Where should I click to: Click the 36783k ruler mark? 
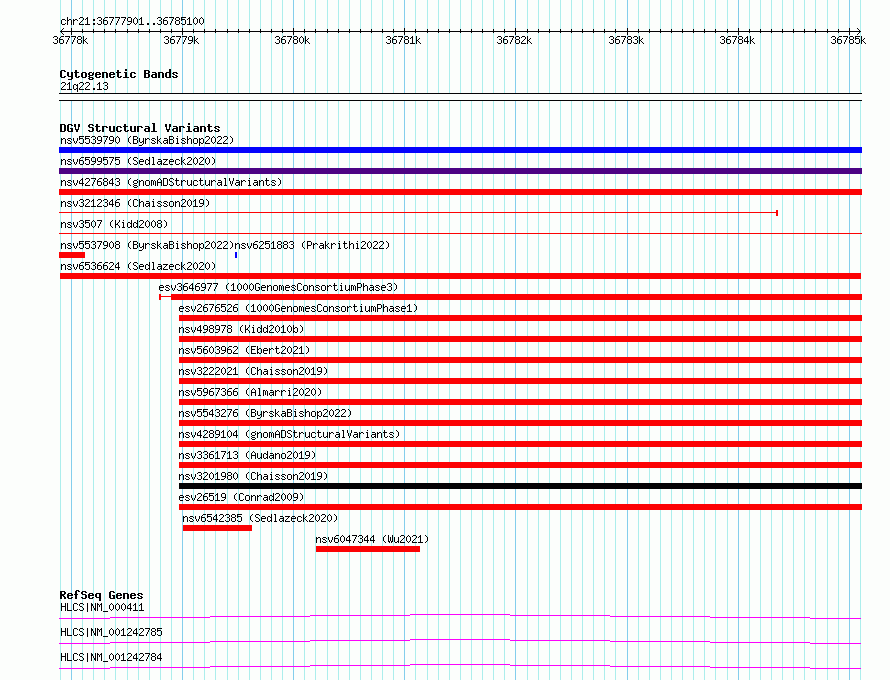(x=626, y=40)
